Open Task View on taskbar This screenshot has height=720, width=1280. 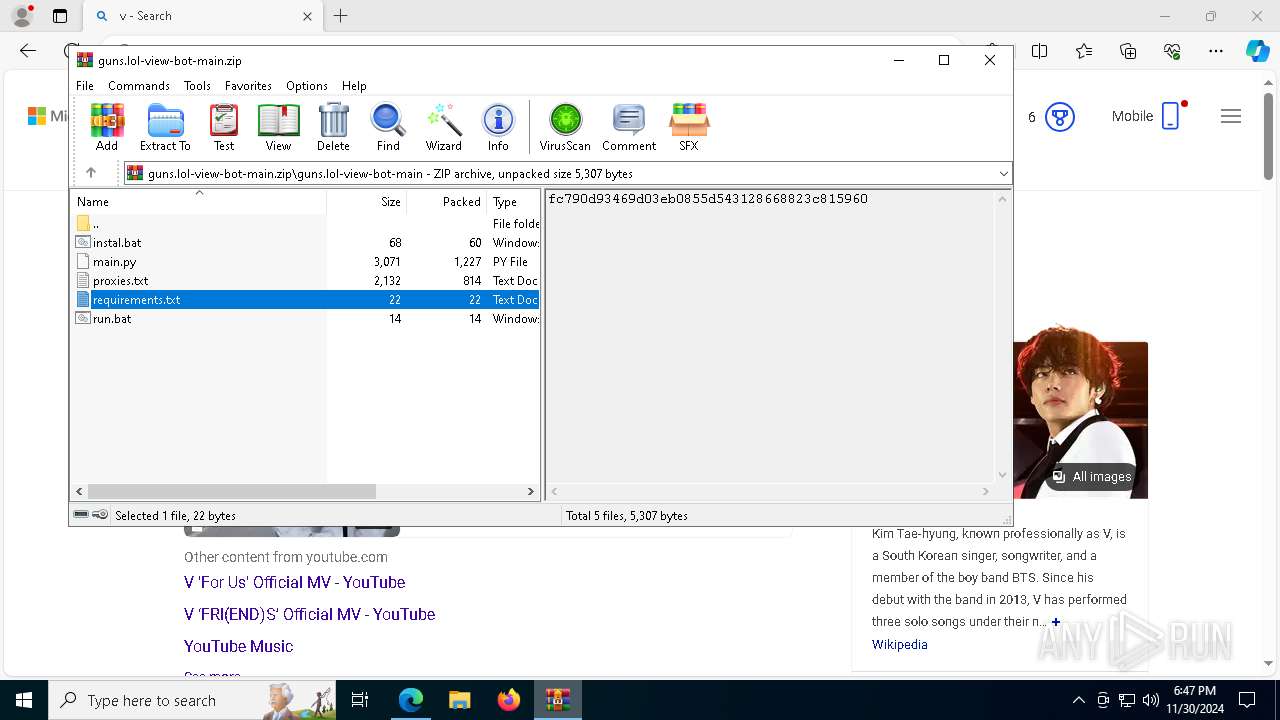[x=360, y=700]
